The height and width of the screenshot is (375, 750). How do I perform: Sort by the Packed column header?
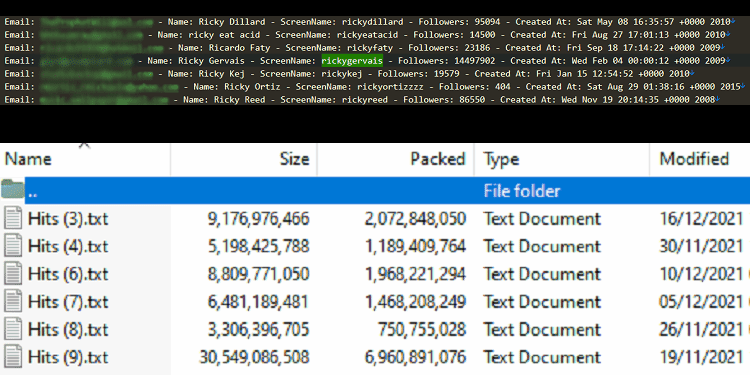click(395, 159)
